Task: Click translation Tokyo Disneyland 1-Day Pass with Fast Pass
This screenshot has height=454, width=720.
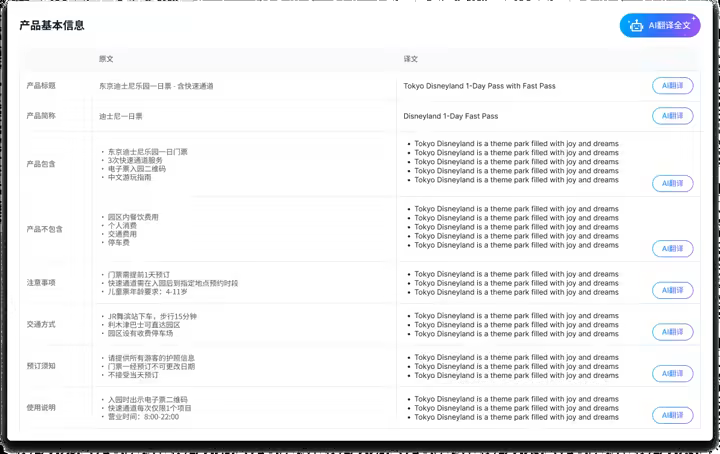Action: 479,86
